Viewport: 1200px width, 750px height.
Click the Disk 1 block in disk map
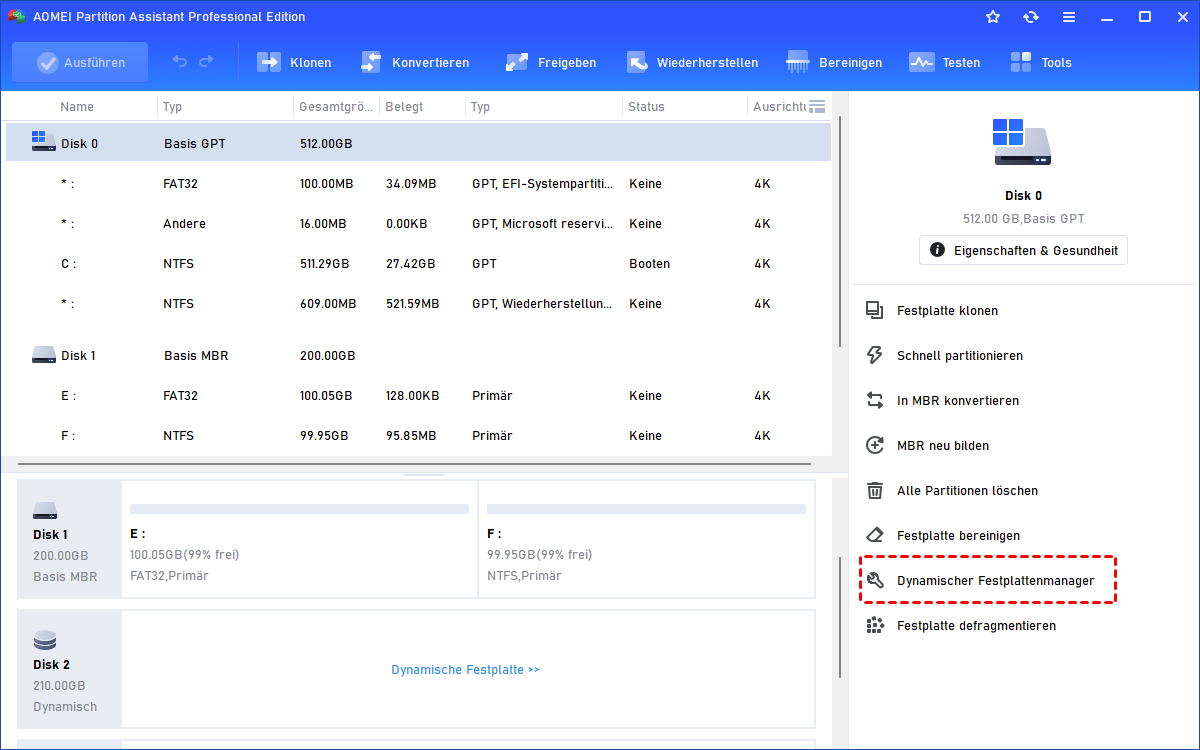70,540
